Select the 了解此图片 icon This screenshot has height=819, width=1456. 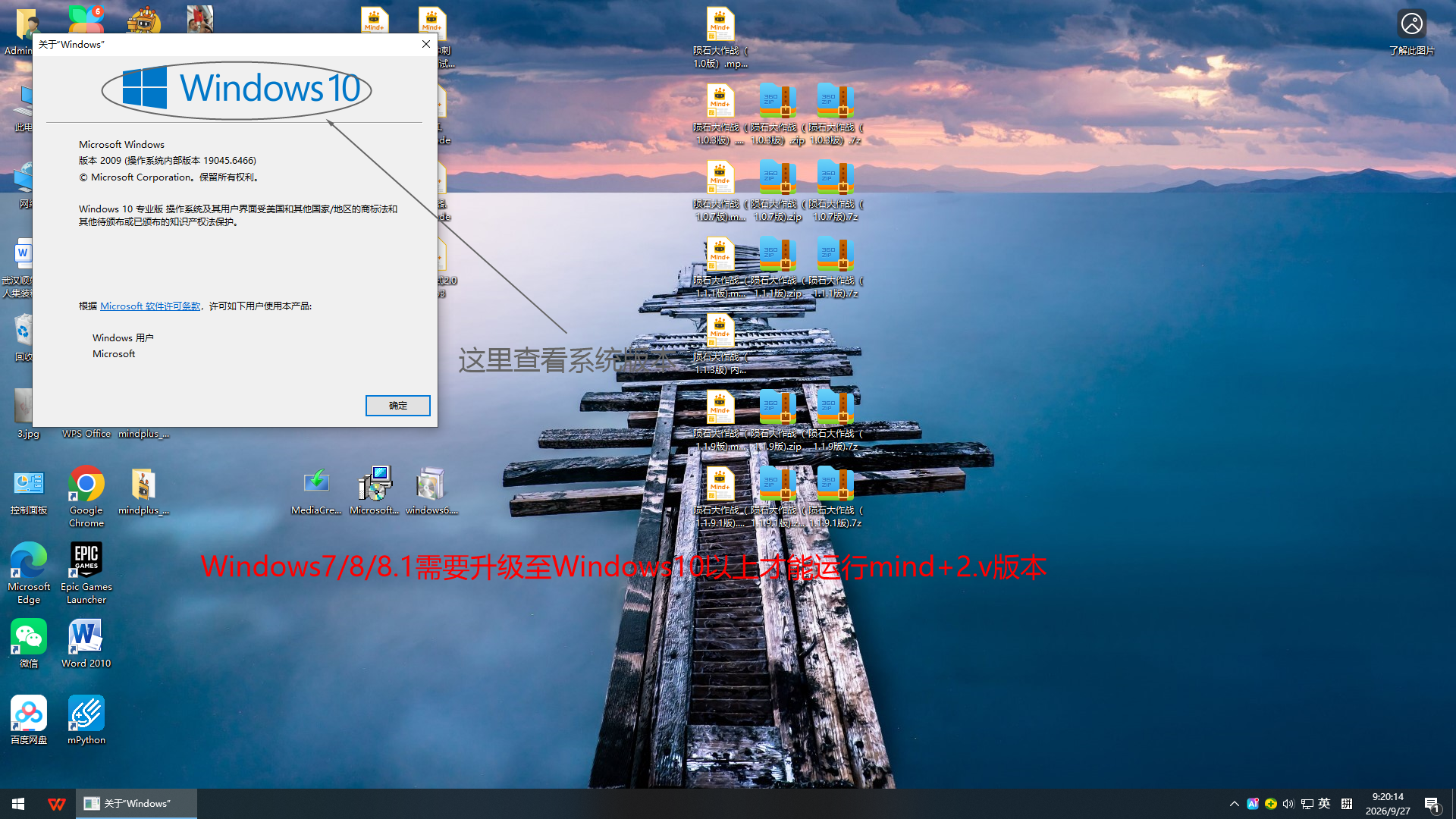pos(1411,32)
